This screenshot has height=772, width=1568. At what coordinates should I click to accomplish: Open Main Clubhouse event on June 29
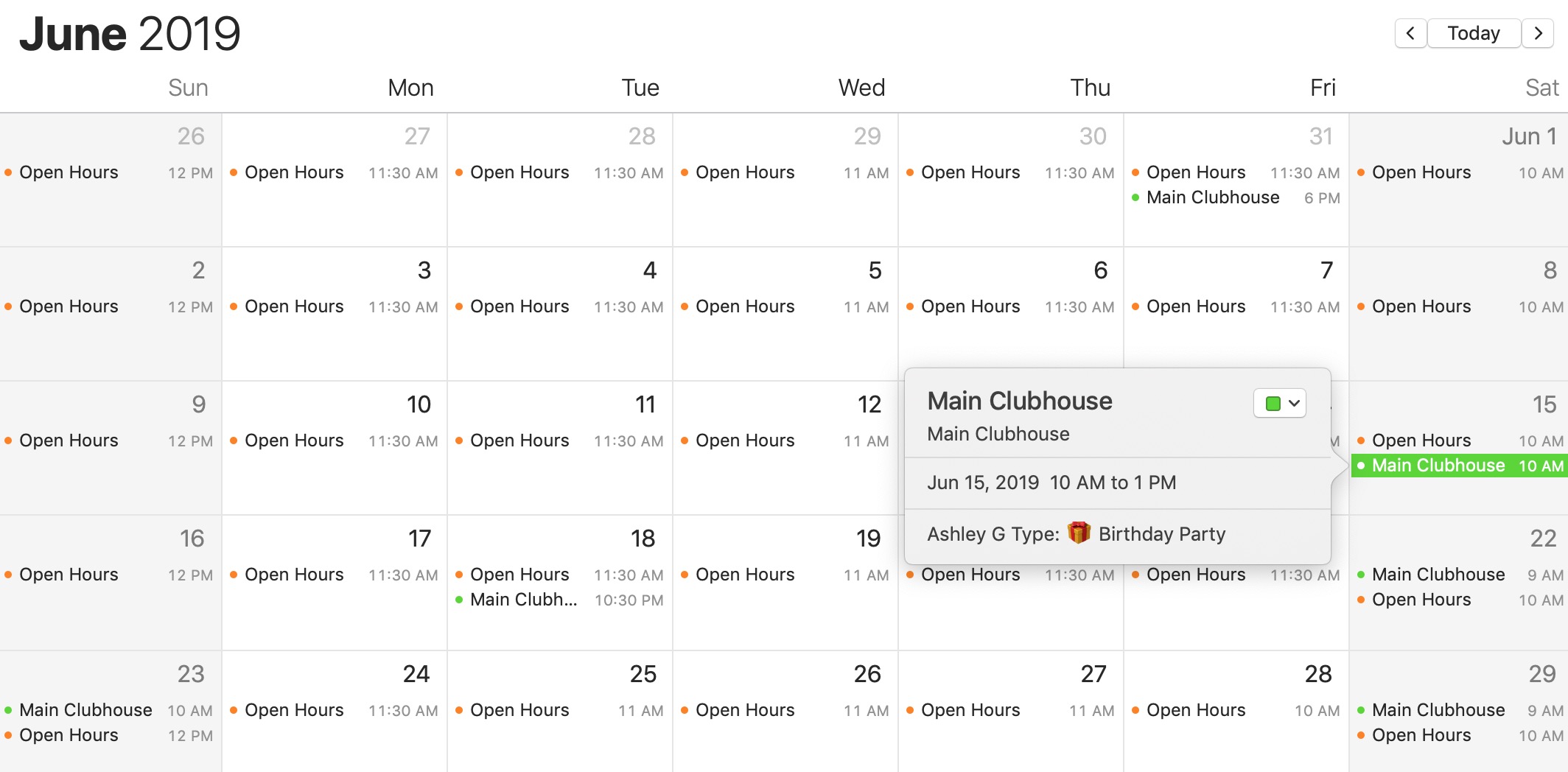(x=1438, y=710)
